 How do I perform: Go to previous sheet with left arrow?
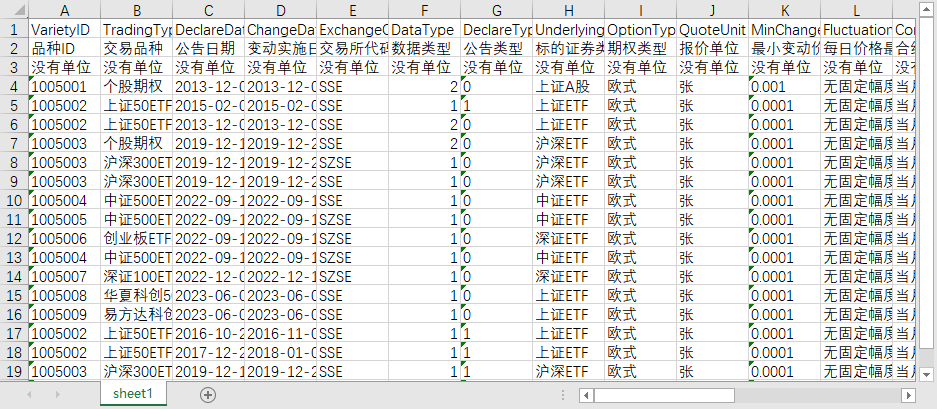click(x=29, y=395)
